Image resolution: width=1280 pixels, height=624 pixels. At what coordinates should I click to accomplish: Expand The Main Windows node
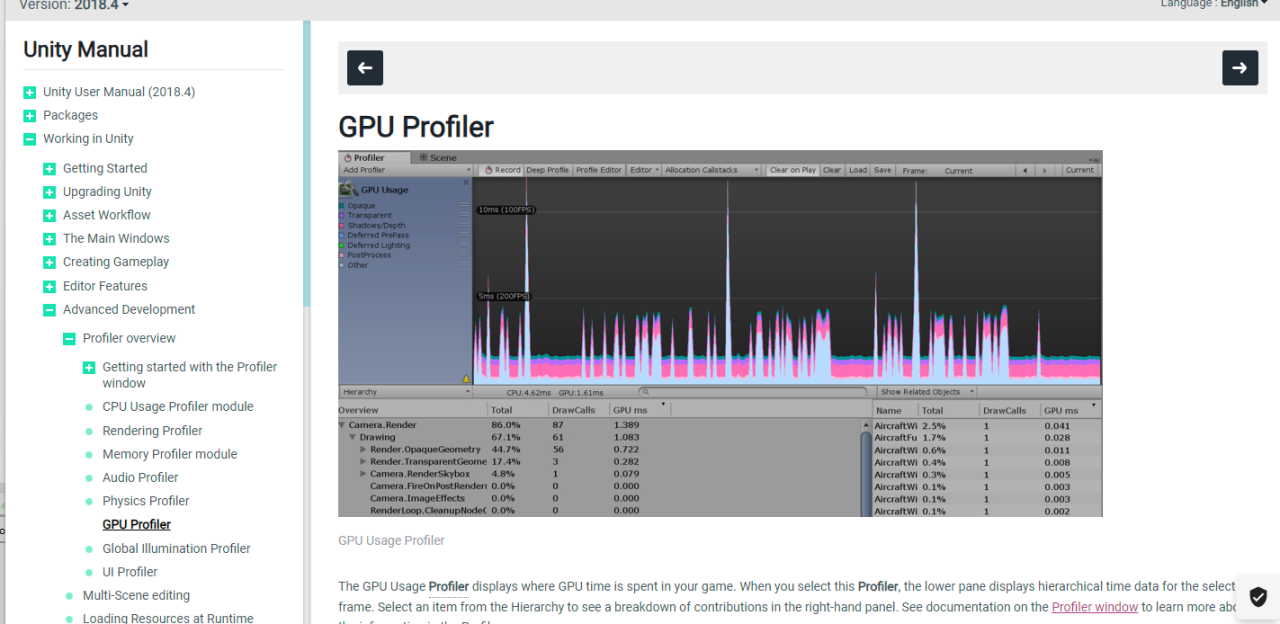pyautogui.click(x=50, y=239)
